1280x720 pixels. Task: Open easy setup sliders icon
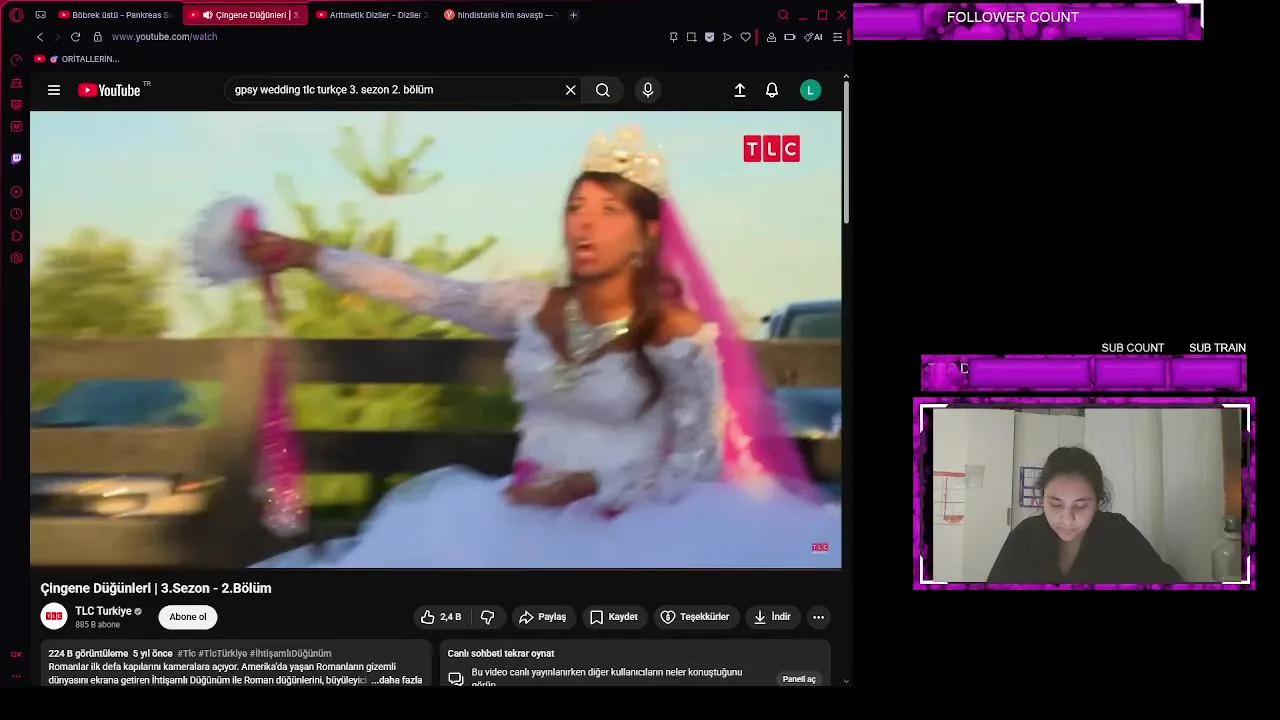tap(837, 37)
